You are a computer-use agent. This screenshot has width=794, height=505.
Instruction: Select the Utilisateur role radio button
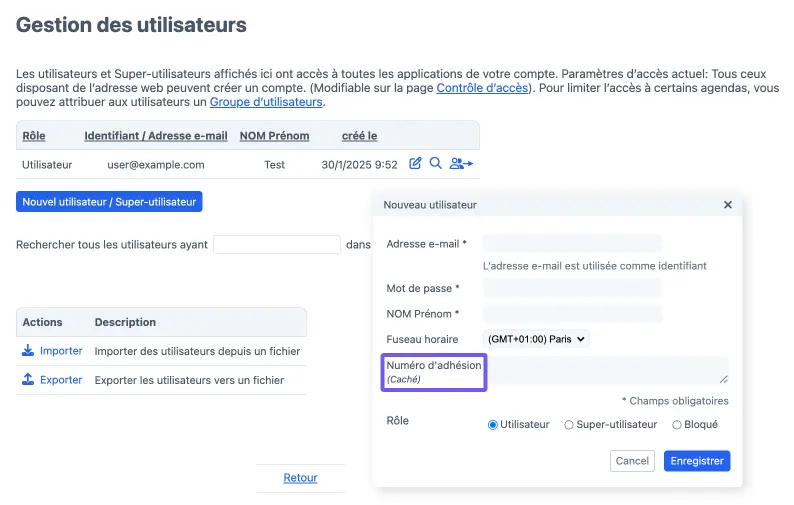click(493, 425)
